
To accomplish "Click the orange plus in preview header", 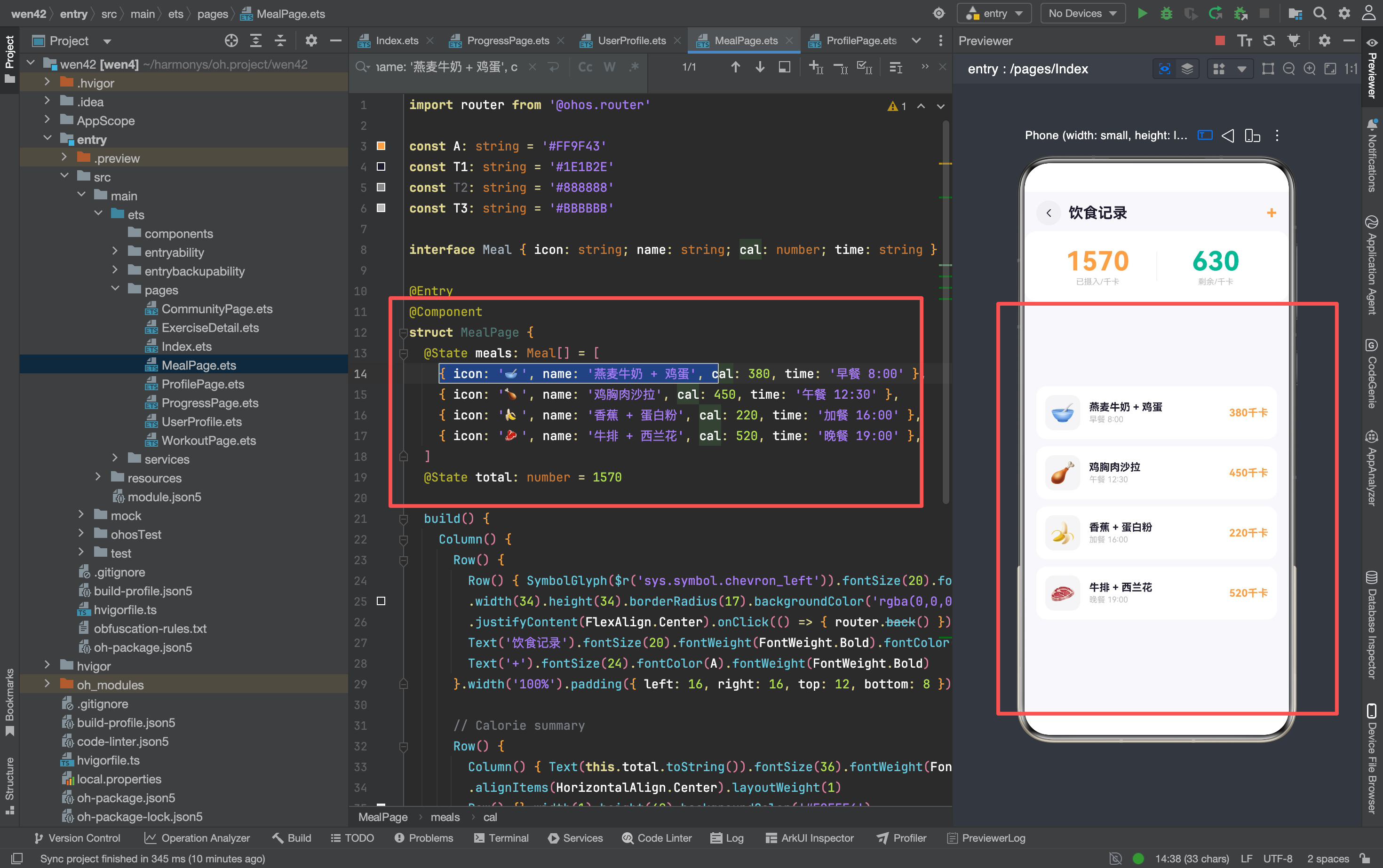I will (x=1271, y=213).
